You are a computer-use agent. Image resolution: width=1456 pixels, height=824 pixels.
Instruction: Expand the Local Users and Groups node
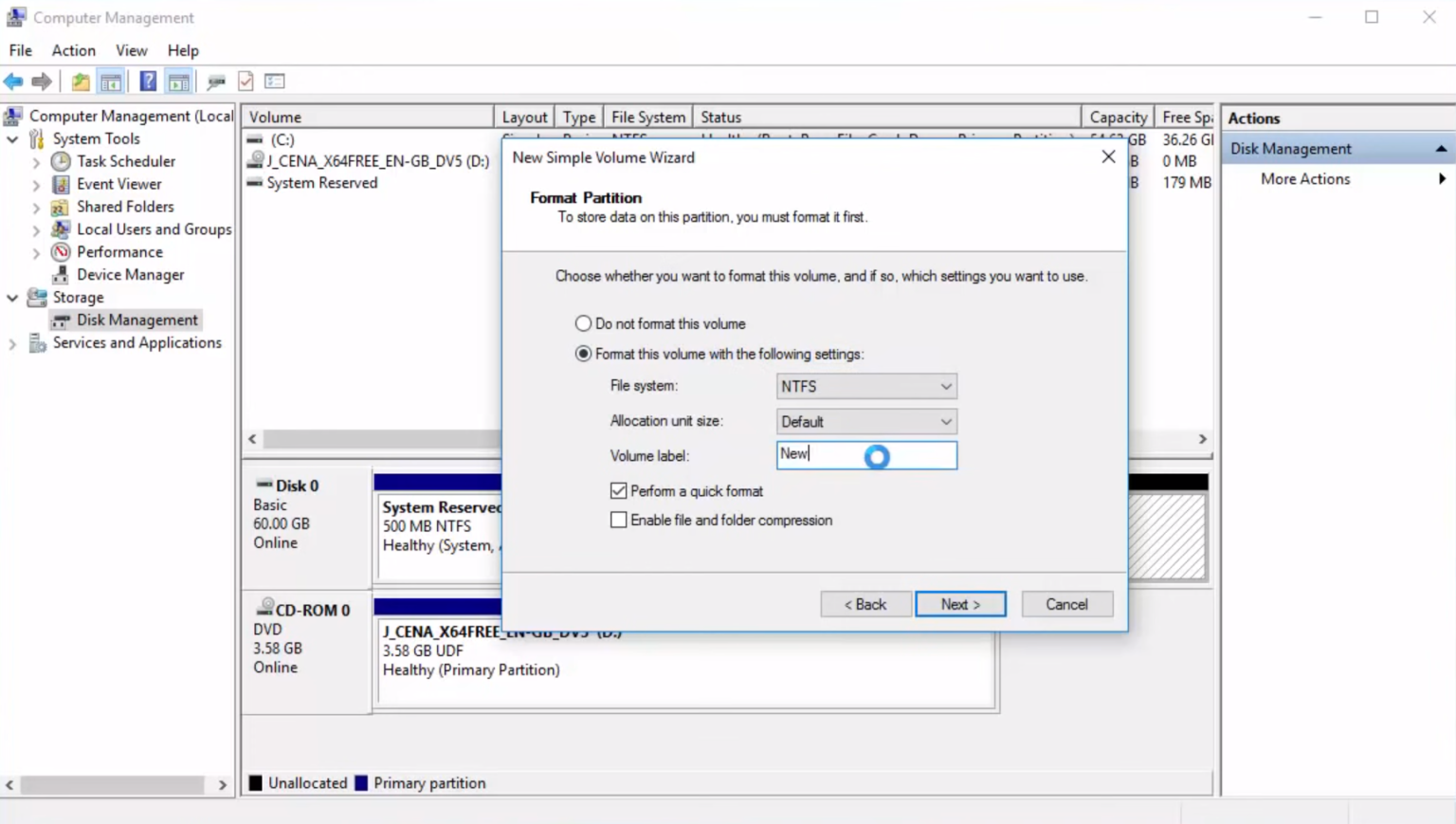click(x=35, y=229)
